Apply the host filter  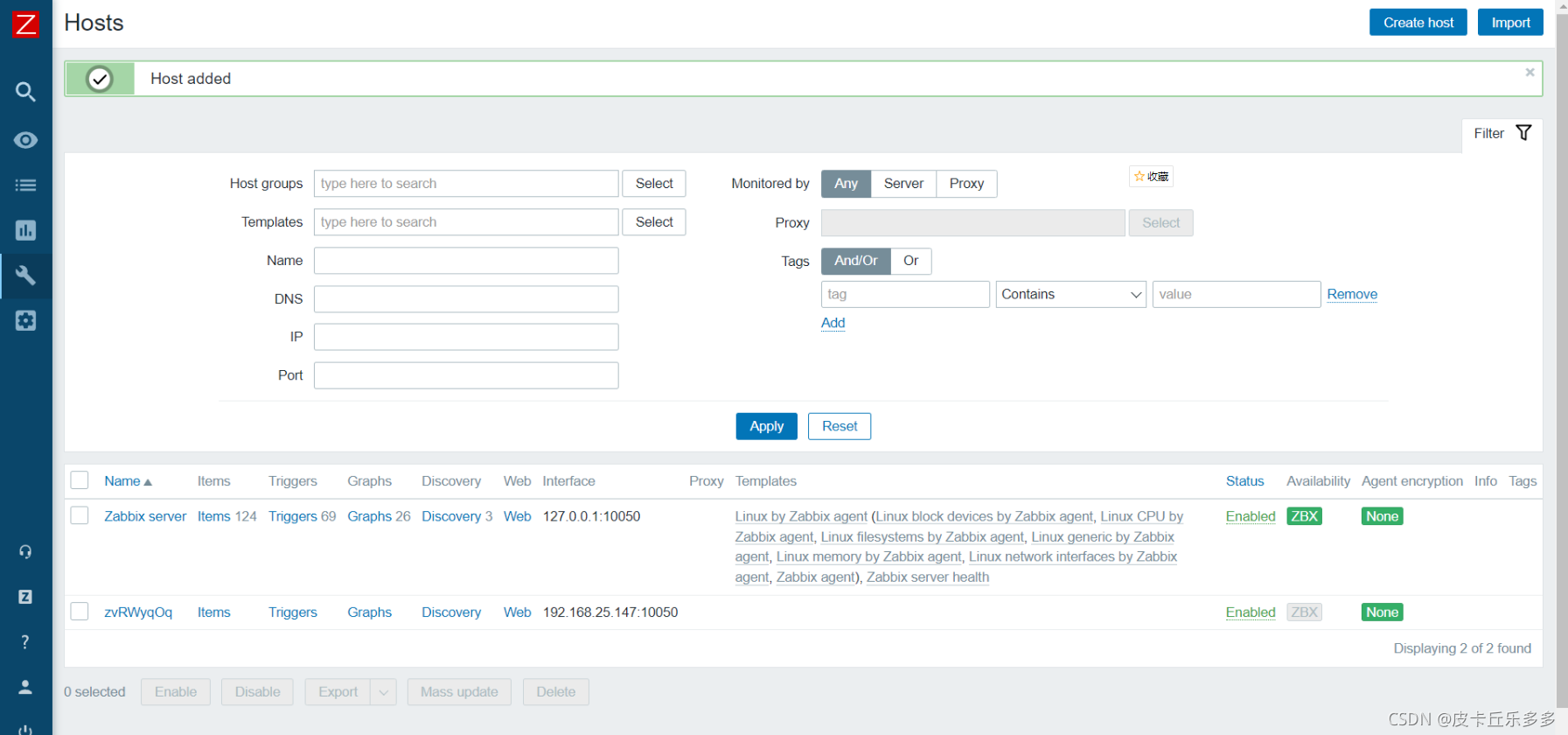click(x=766, y=426)
